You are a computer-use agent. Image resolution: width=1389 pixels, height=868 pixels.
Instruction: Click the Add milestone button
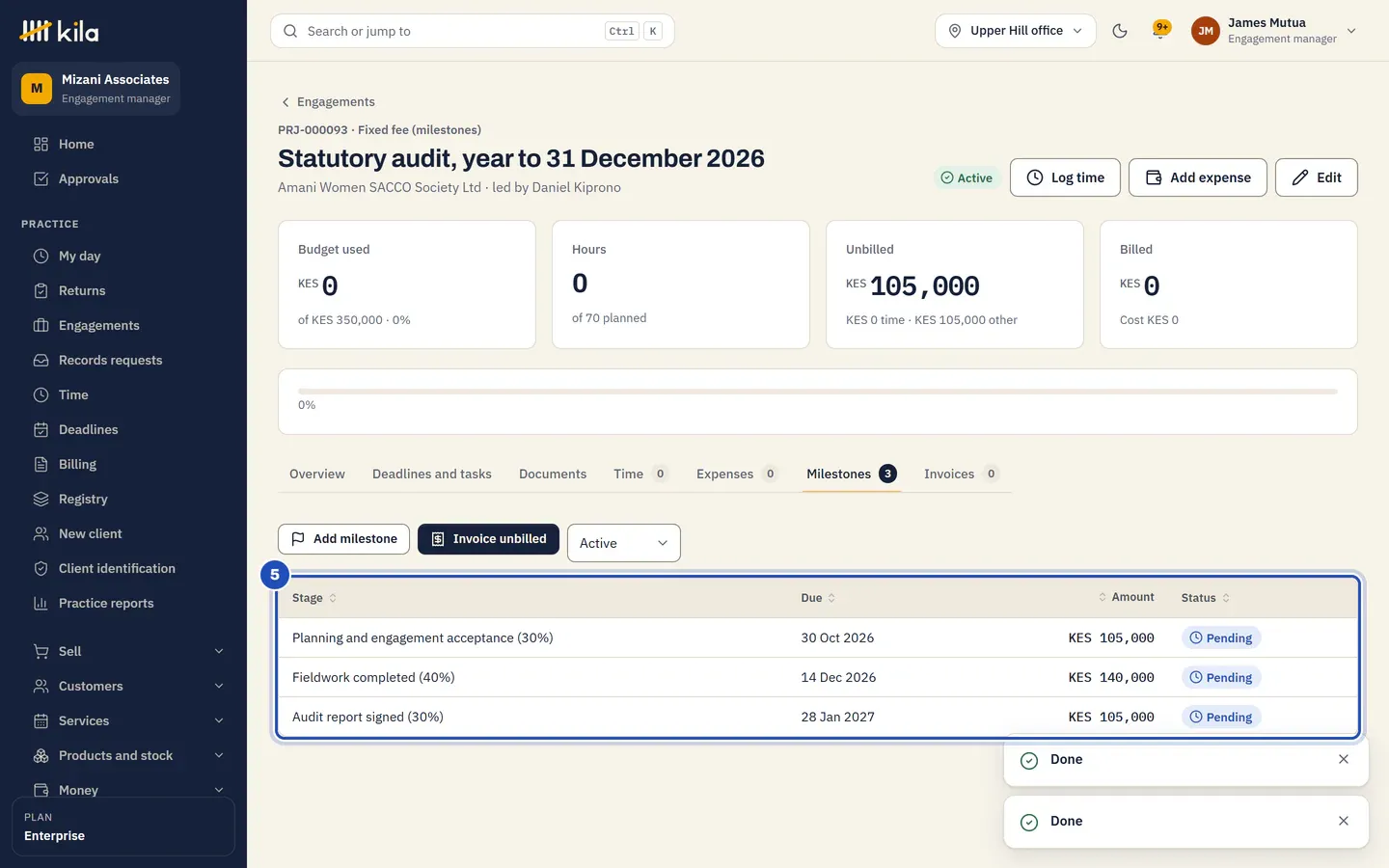pos(343,539)
